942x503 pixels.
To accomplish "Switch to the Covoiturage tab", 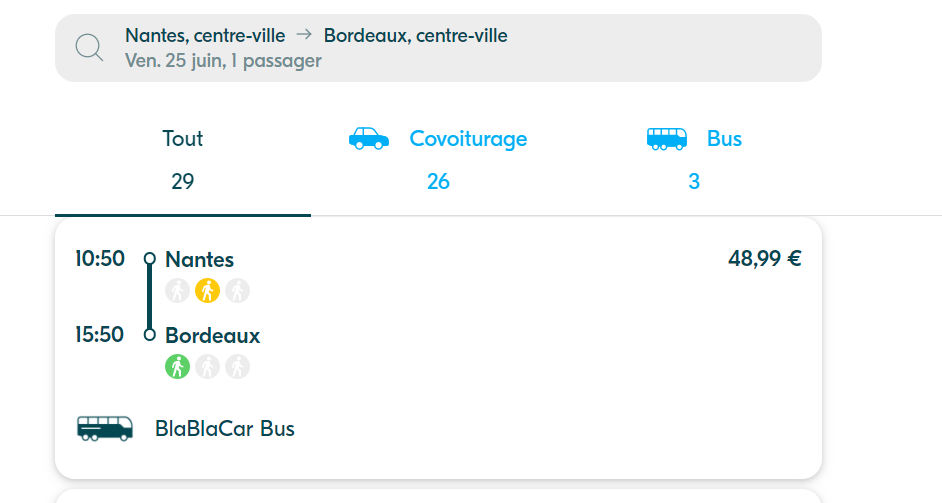I will click(x=439, y=160).
